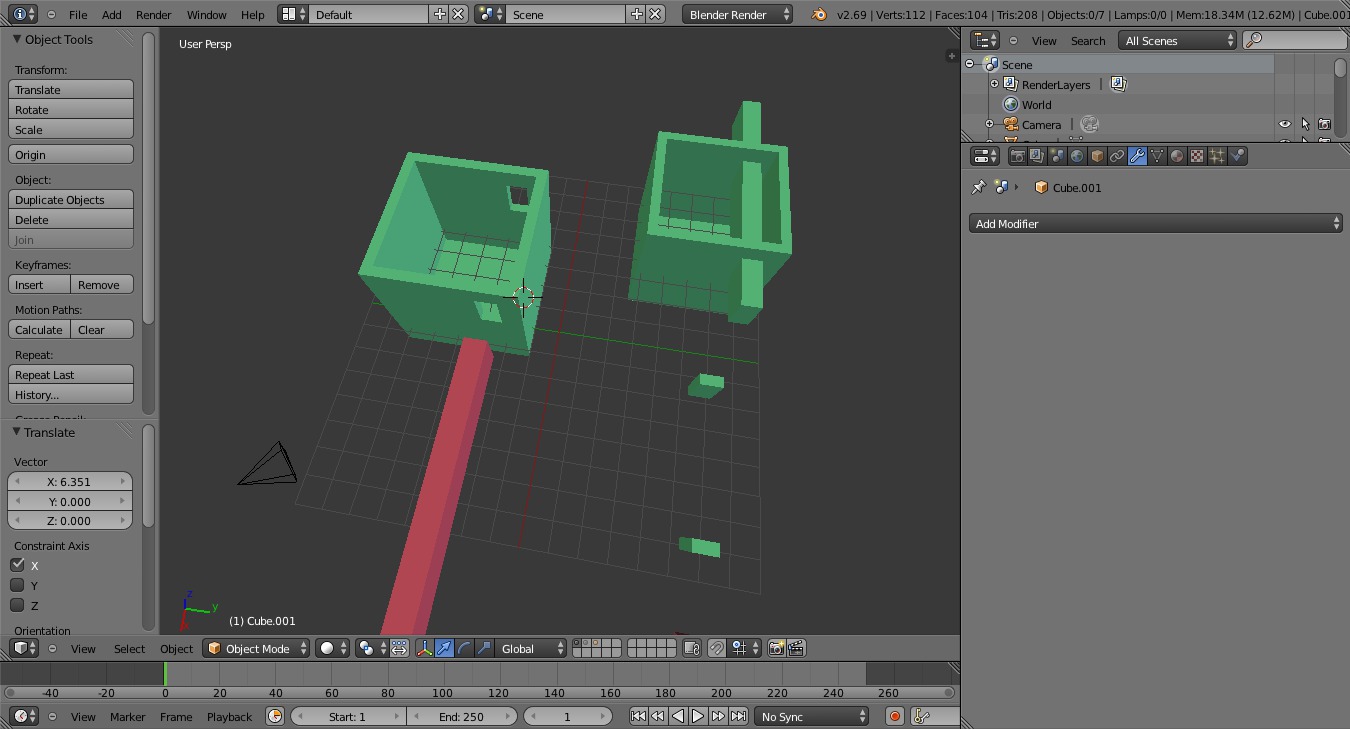Open the Render menu
This screenshot has height=729, width=1350.
tap(153, 14)
